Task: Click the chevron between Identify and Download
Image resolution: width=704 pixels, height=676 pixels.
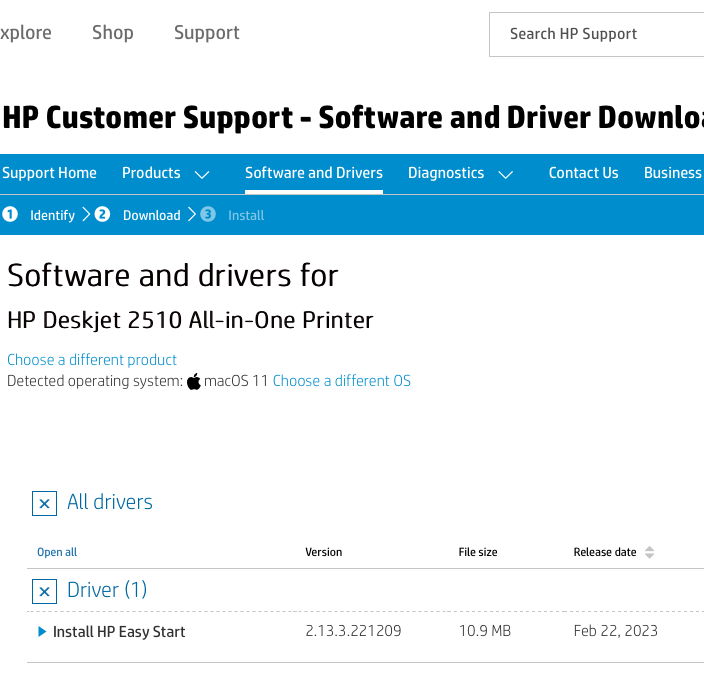Action: [x=86, y=215]
